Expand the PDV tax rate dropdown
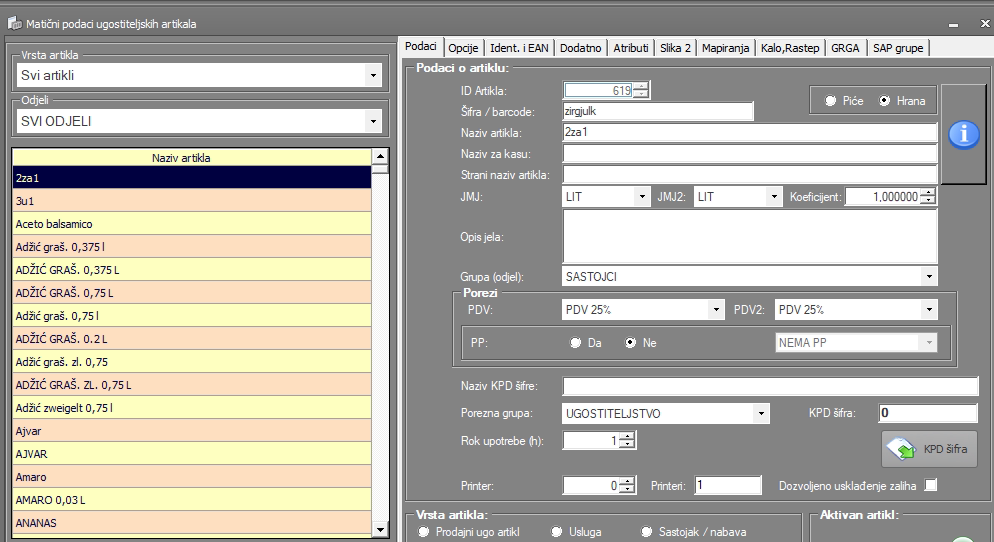The width and height of the screenshot is (994, 542). coord(715,310)
